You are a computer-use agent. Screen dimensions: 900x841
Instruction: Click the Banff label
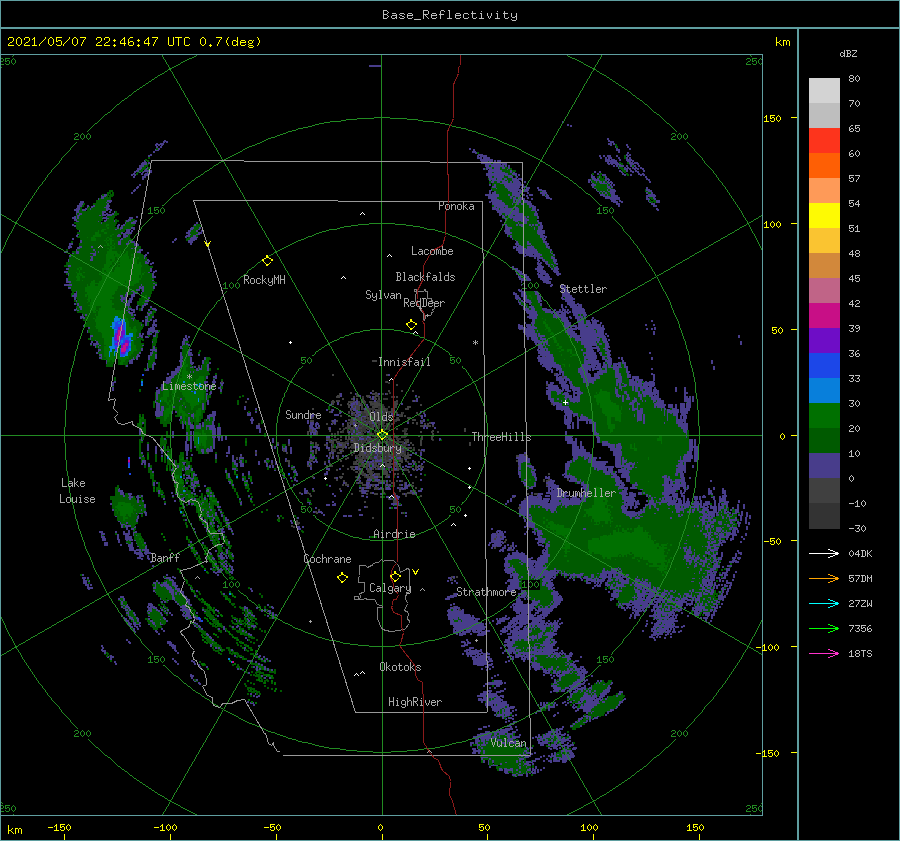pos(165,557)
